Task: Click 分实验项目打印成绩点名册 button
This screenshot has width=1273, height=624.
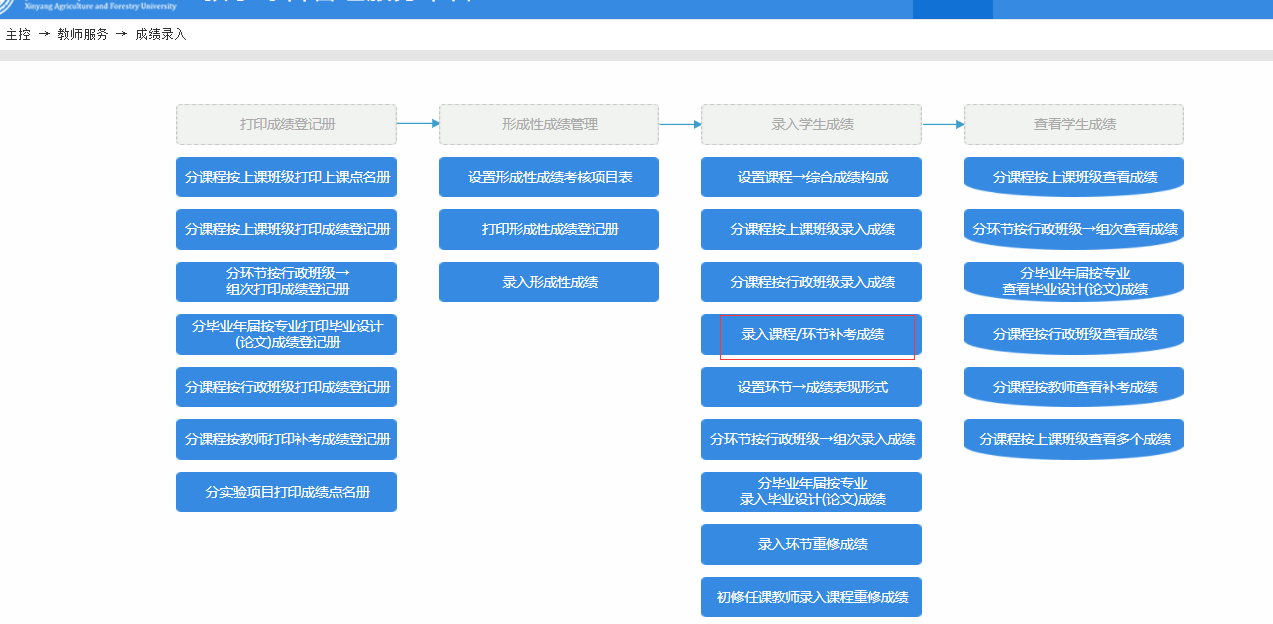Action: [x=286, y=492]
